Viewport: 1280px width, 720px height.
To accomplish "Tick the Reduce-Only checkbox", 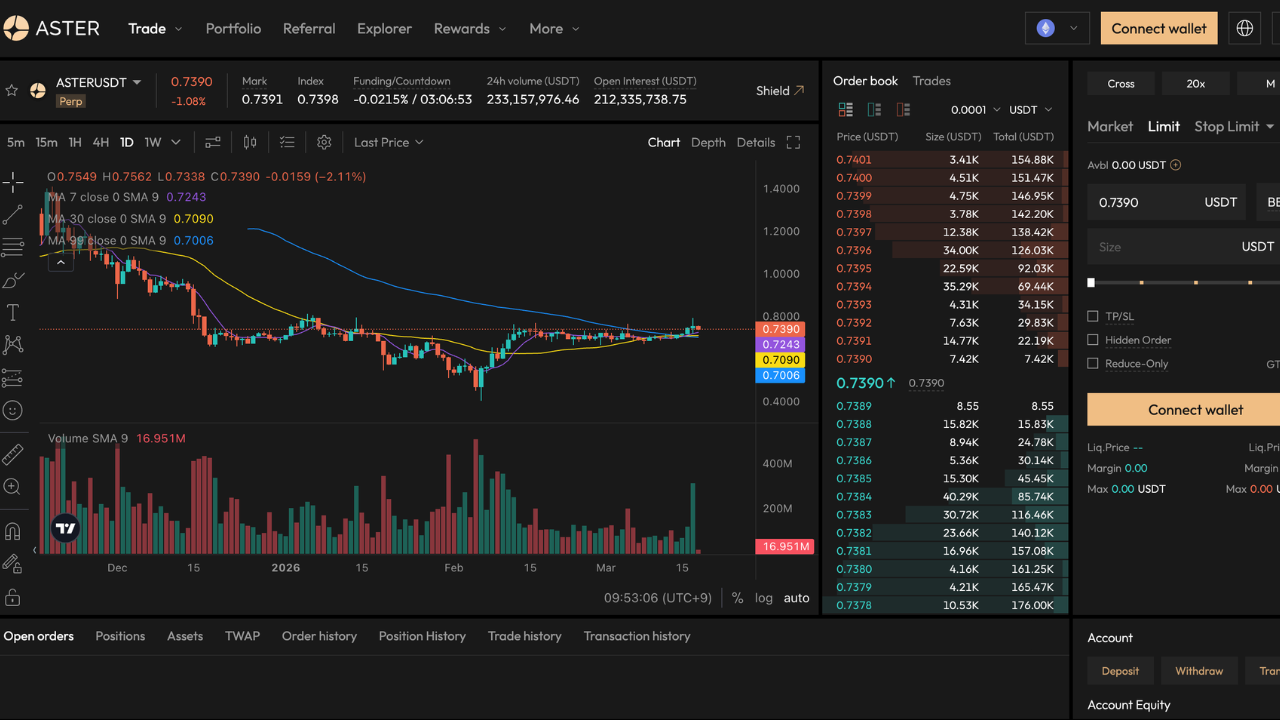I will pyautogui.click(x=1093, y=364).
